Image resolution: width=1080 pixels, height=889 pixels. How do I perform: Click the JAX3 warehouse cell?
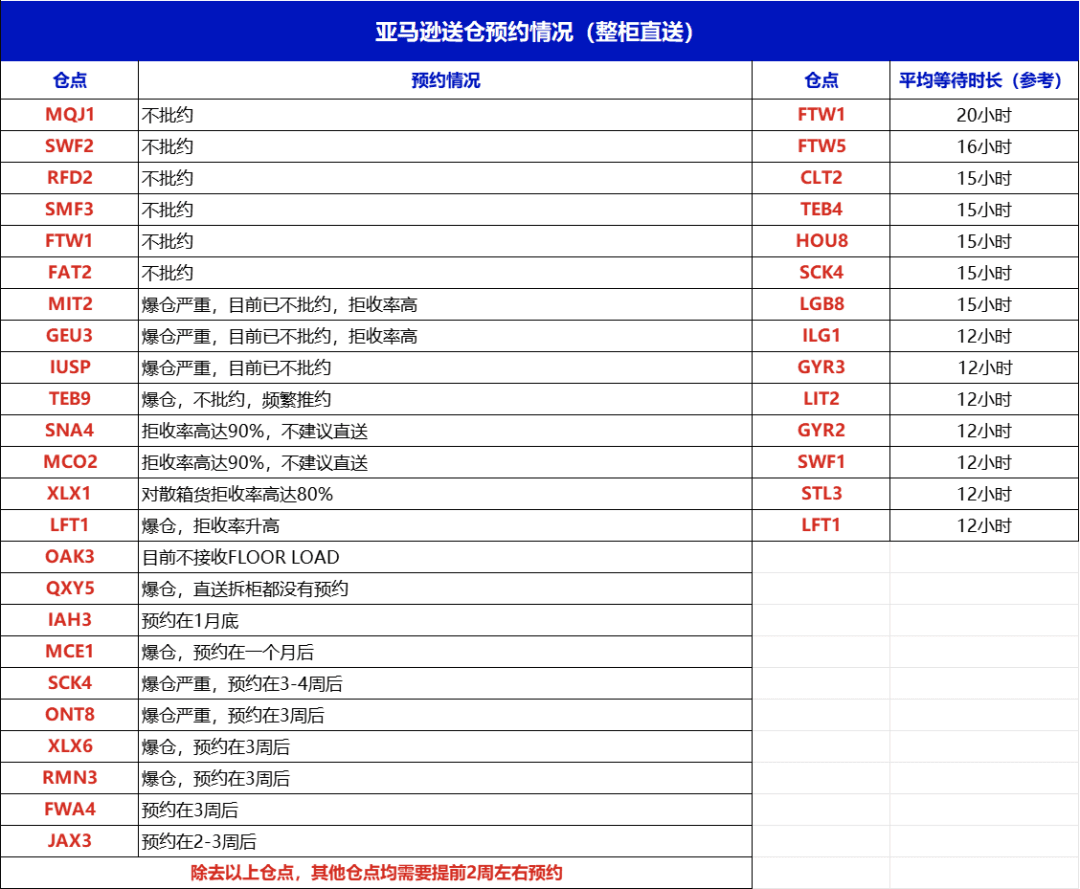pyautogui.click(x=69, y=841)
